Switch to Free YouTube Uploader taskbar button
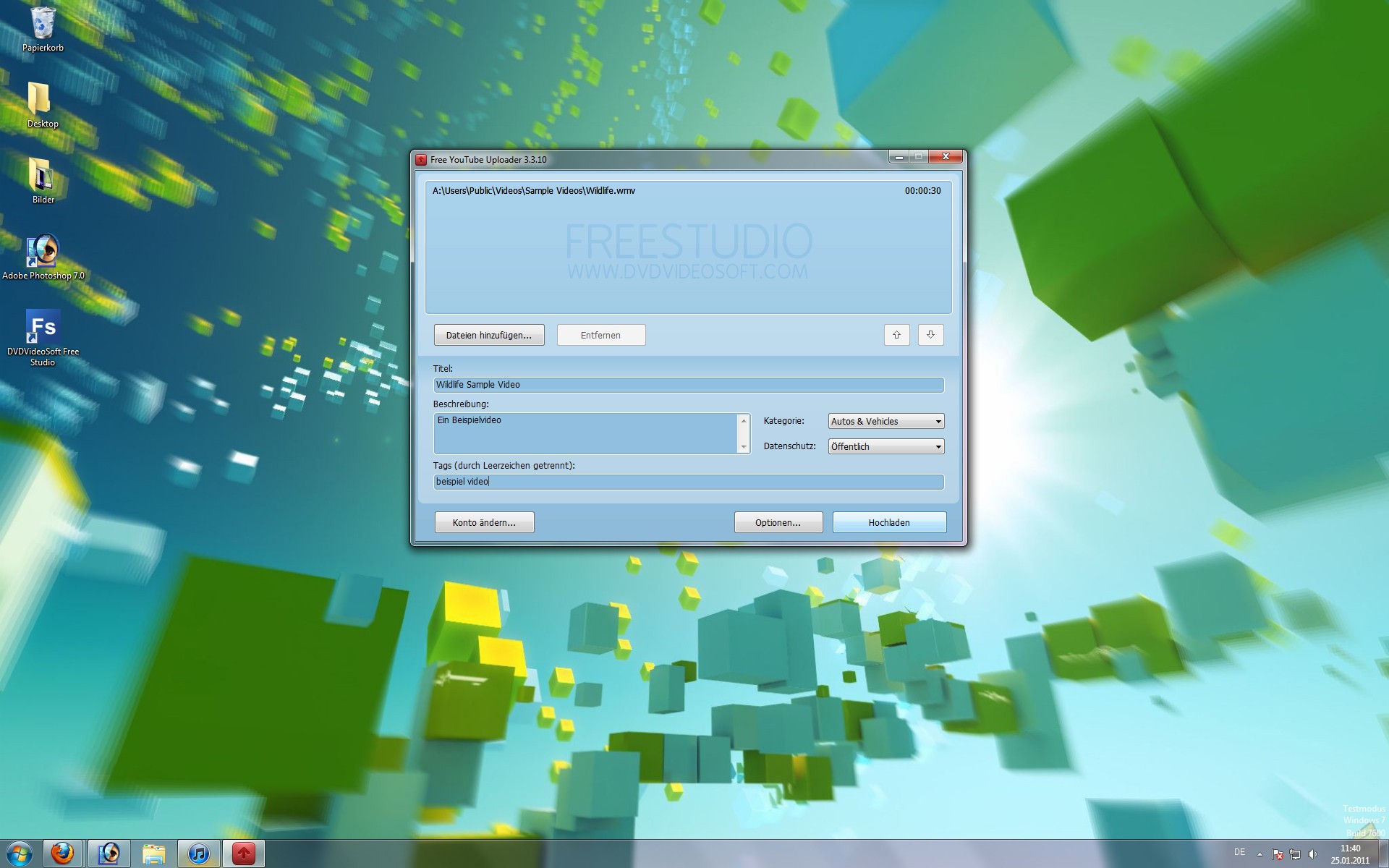1389x868 pixels. coord(244,854)
